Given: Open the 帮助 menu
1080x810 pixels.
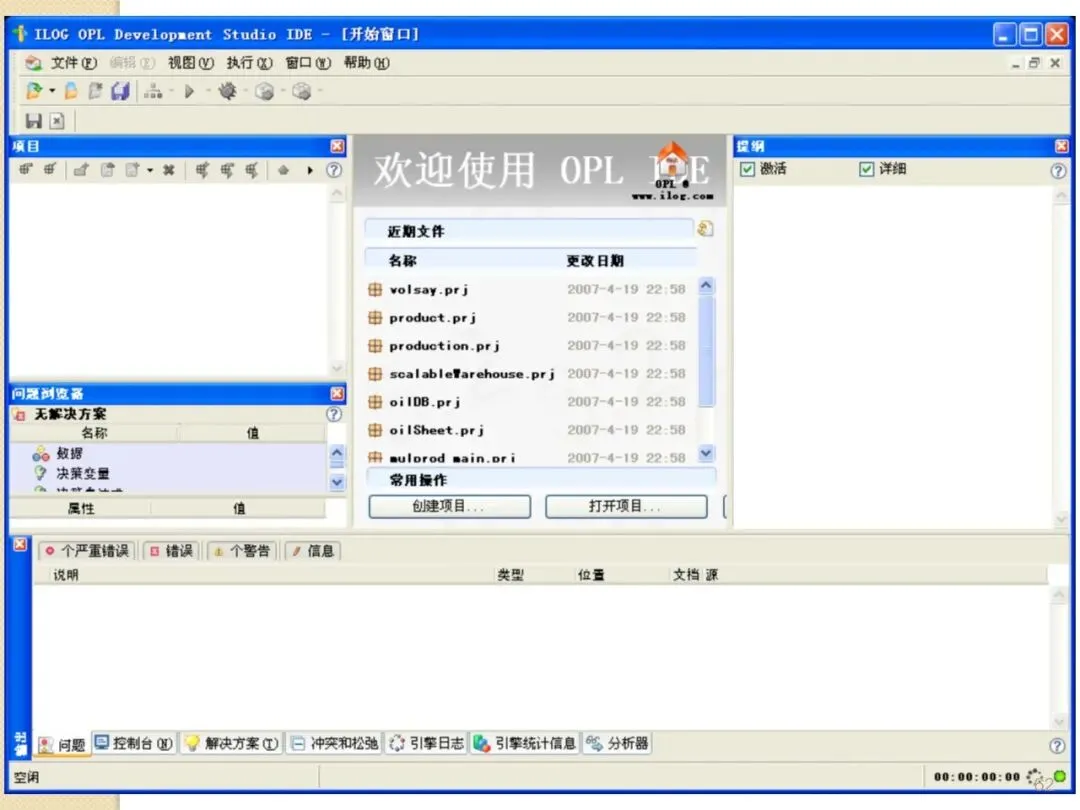Looking at the screenshot, I should point(366,63).
